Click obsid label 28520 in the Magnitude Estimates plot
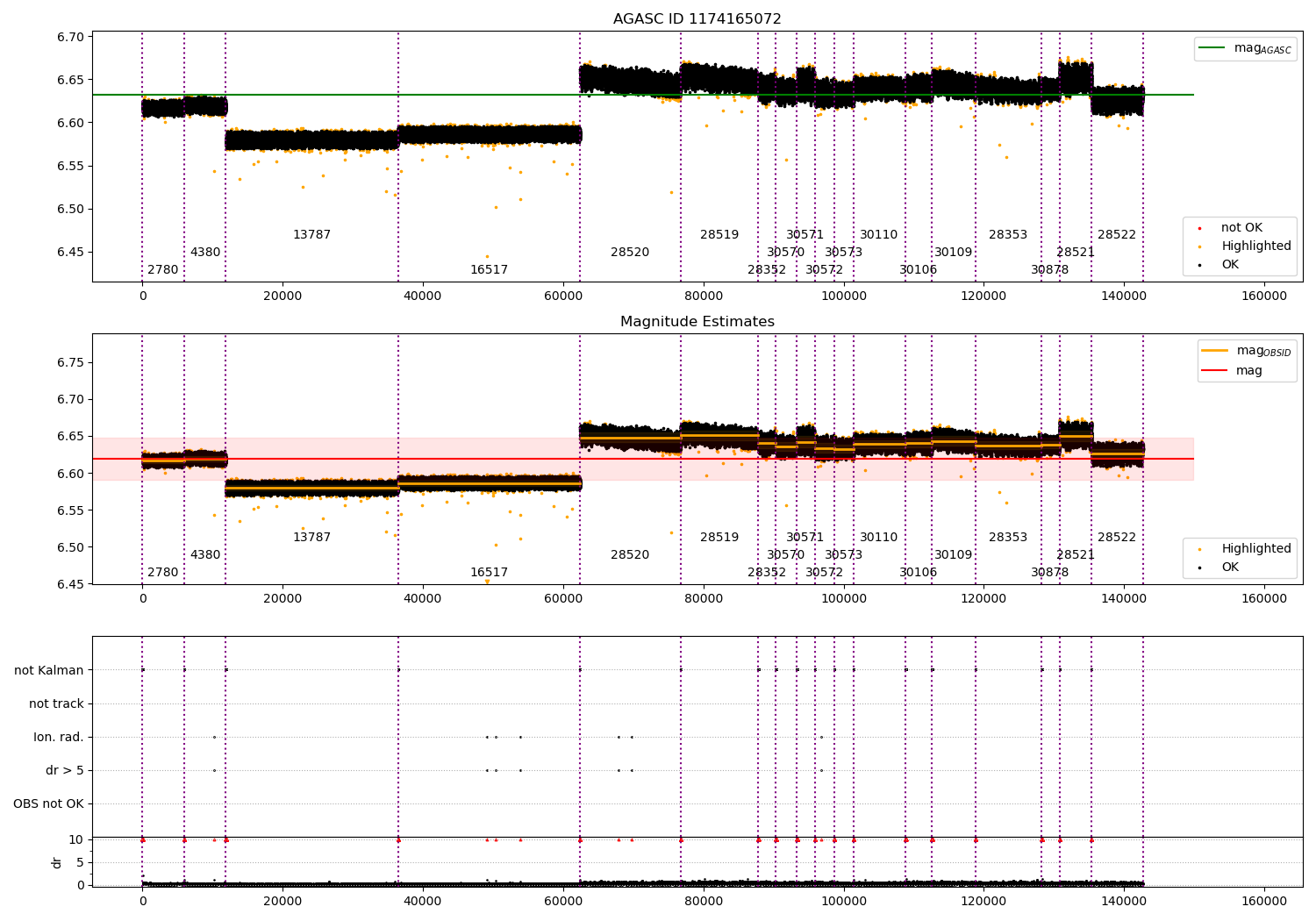This screenshot has width=1316, height=921. coord(630,555)
